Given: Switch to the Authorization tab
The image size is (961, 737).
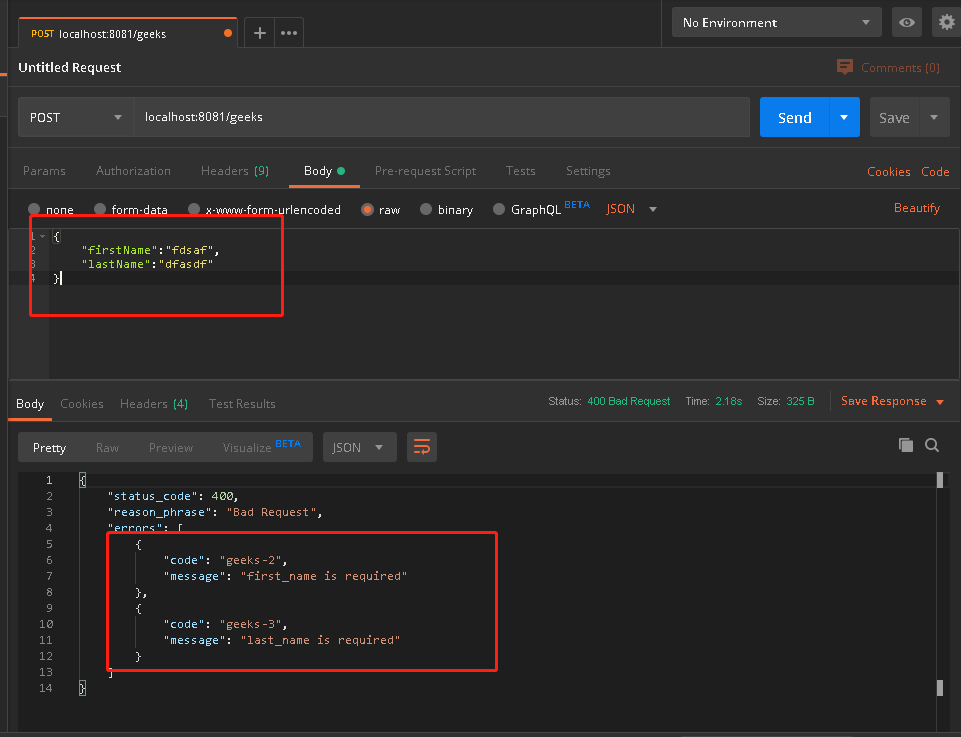Looking at the screenshot, I should point(133,171).
